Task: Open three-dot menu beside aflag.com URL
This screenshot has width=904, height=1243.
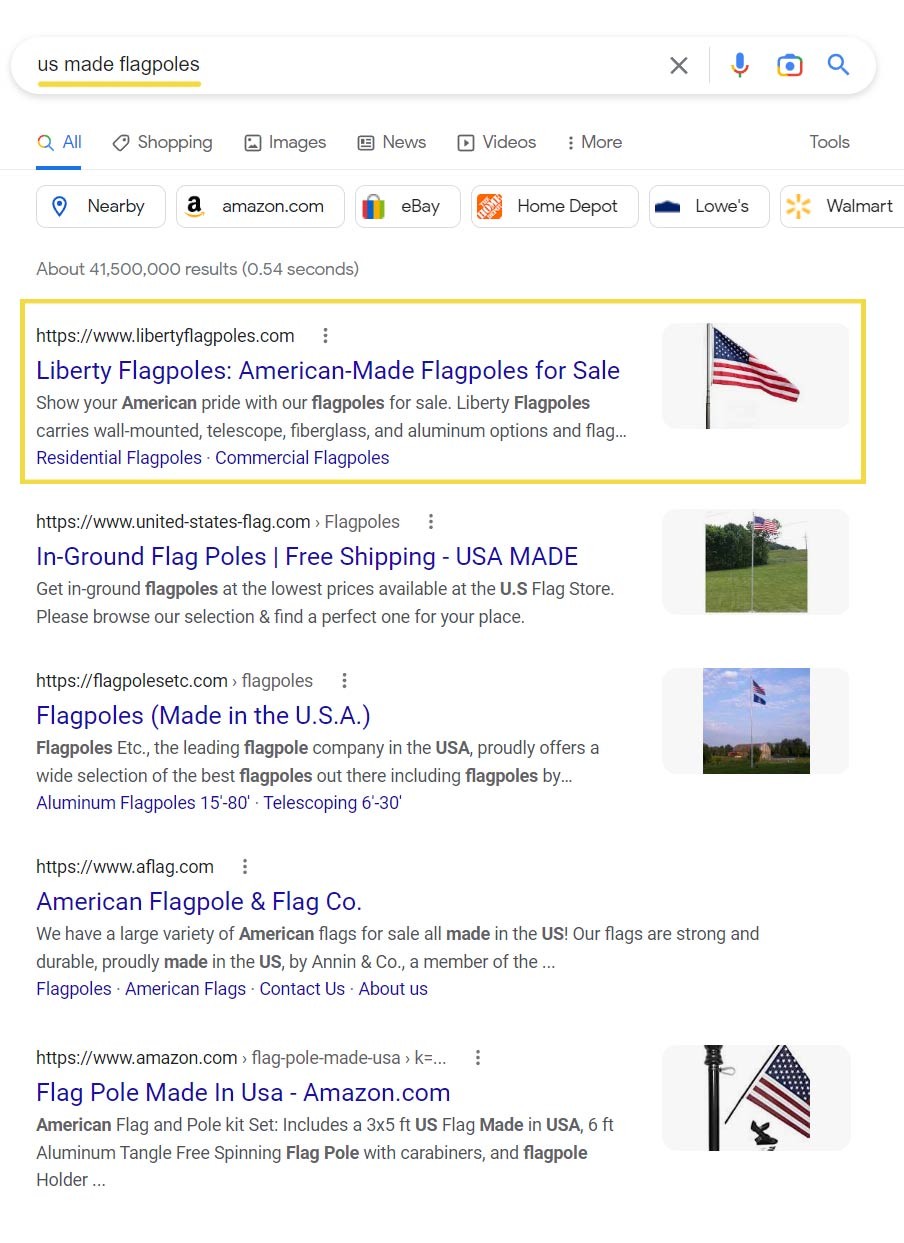Action: (x=245, y=867)
